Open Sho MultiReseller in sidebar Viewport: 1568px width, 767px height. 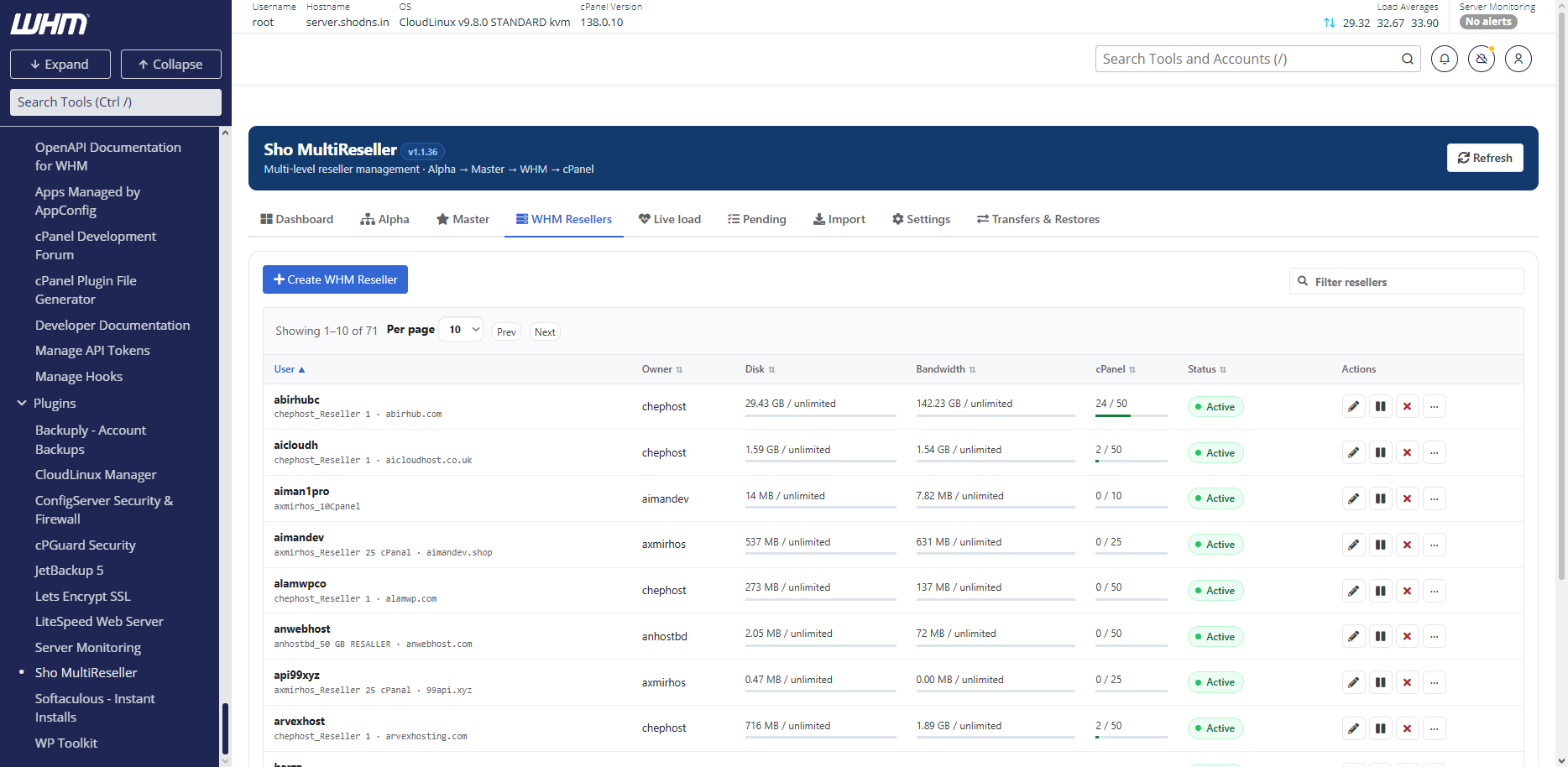point(86,673)
